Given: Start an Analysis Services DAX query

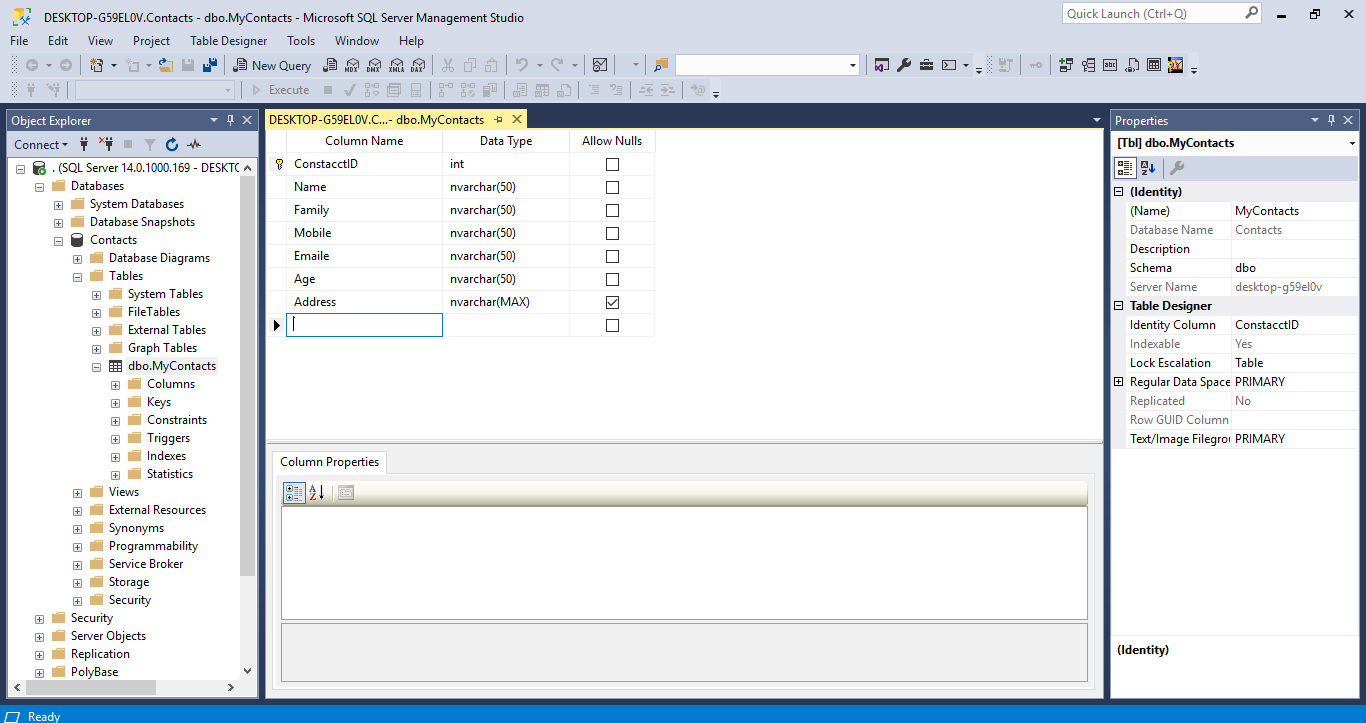Looking at the screenshot, I should pyautogui.click(x=418, y=65).
